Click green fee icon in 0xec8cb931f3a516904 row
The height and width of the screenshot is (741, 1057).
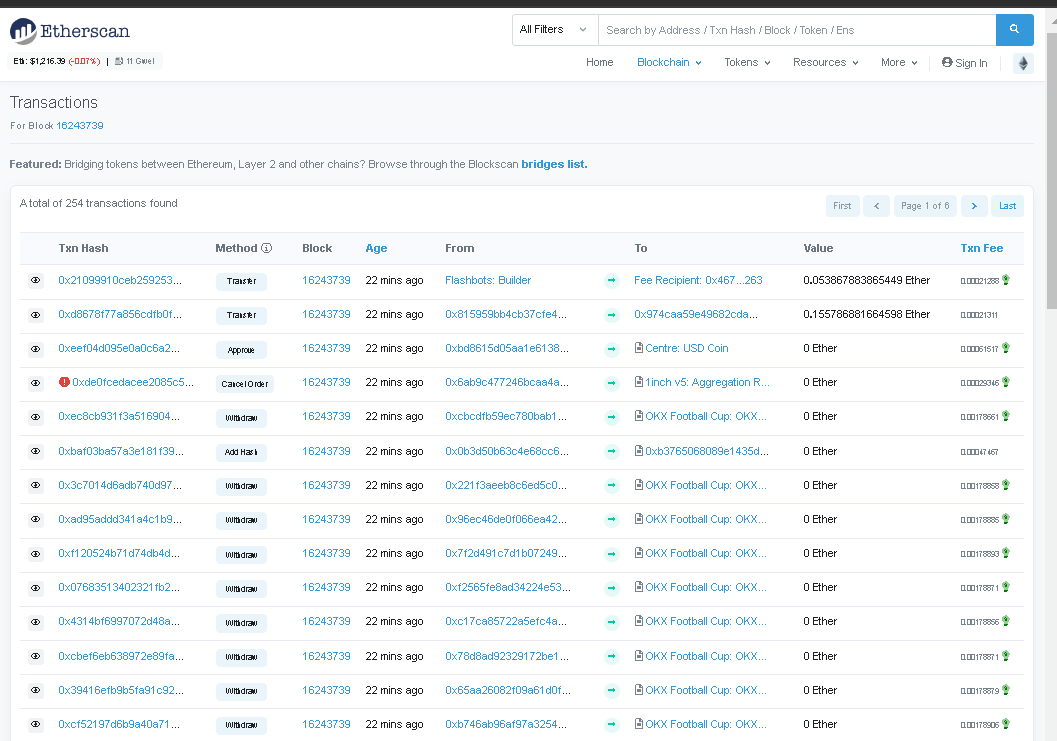(1006, 416)
